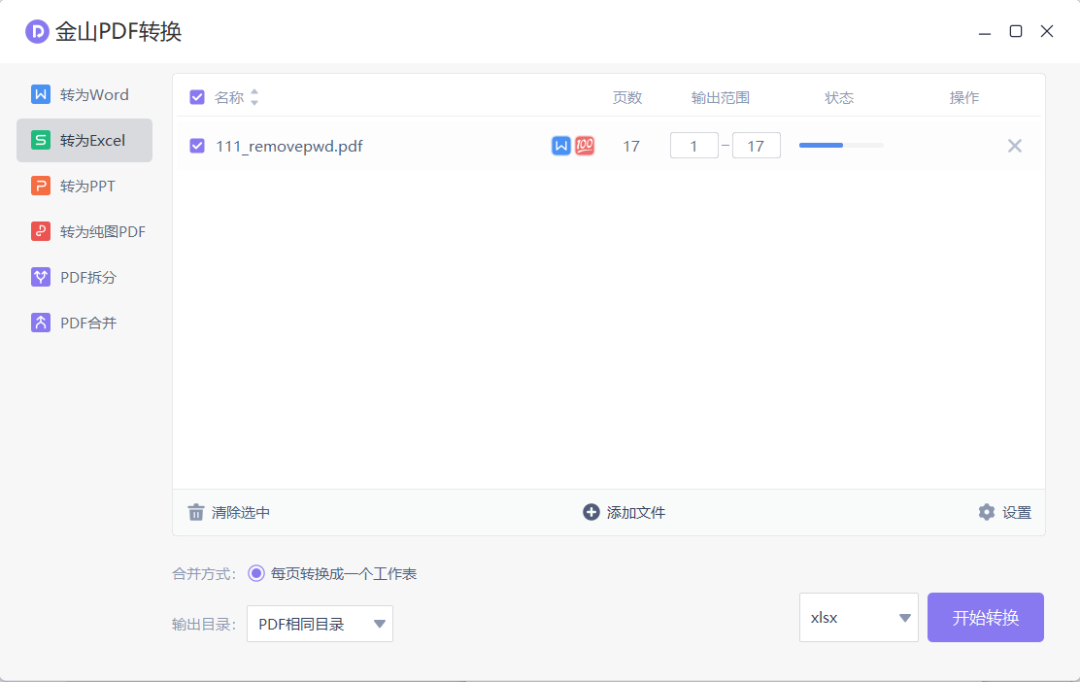Image resolution: width=1080 pixels, height=682 pixels.
Task: Open the 输出目录 PDF相同目录 dropdown
Action: pyautogui.click(x=320, y=624)
